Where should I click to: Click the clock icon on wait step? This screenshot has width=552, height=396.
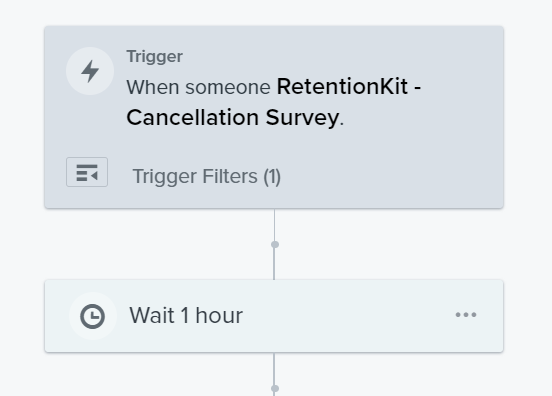pyautogui.click(x=93, y=316)
